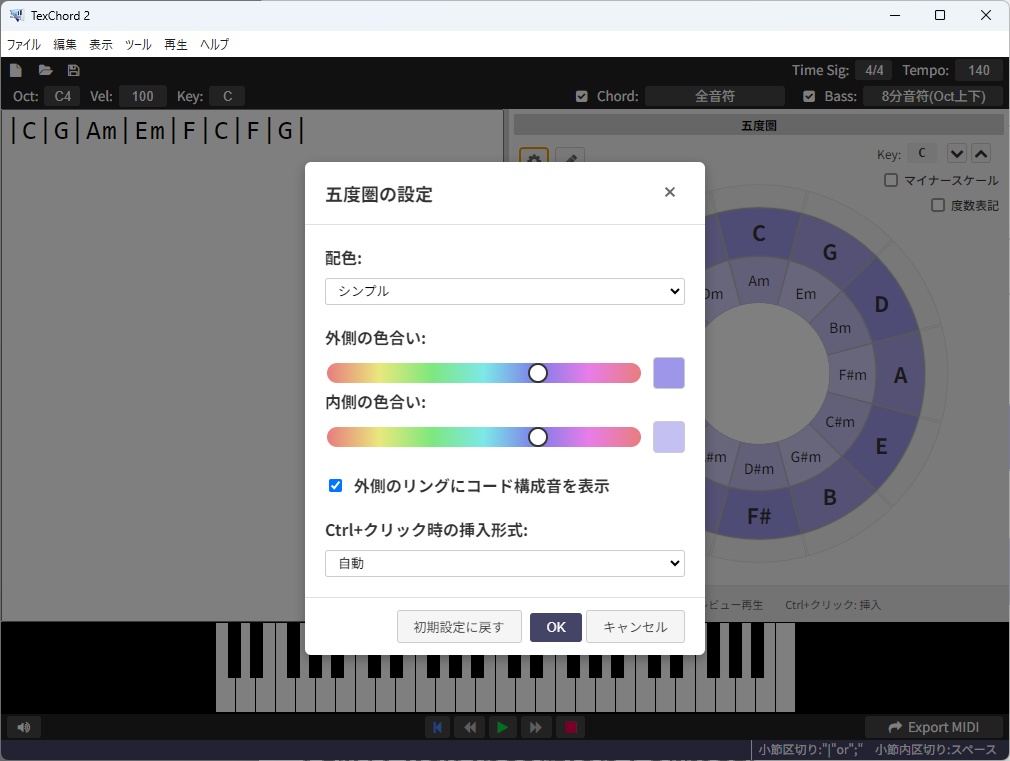Click the green play button
The width and height of the screenshot is (1010, 761).
(x=502, y=727)
